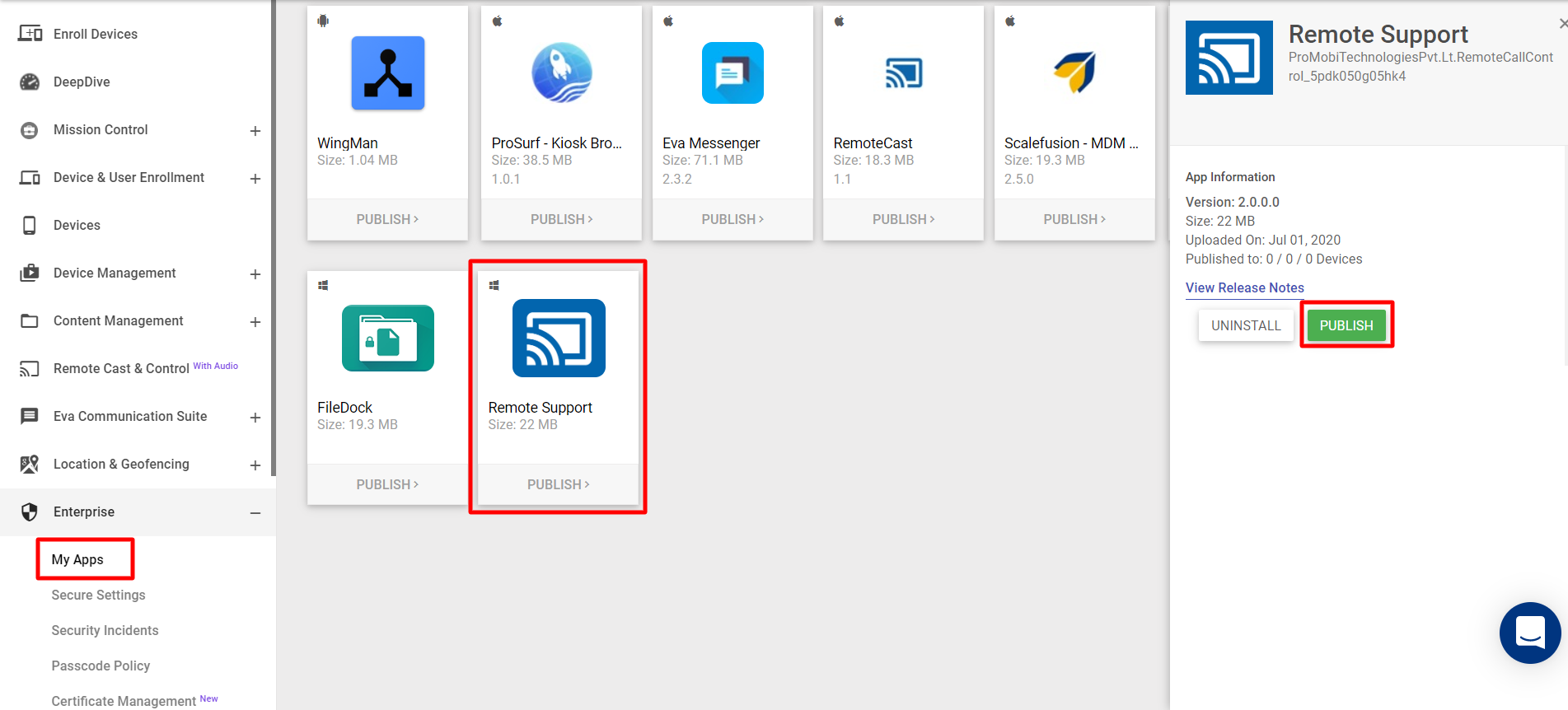1568x710 pixels.
Task: Expand Device Management plus sign
Action: coord(255,274)
